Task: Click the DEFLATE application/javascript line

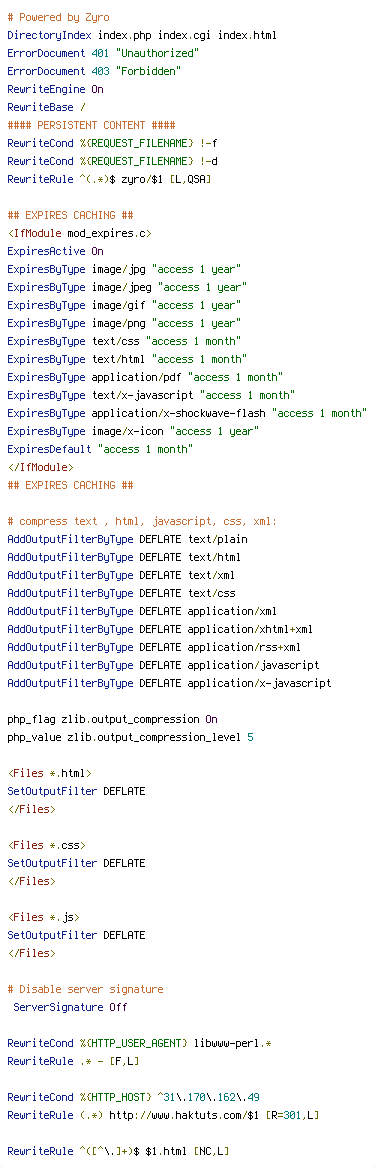Action: click(163, 664)
